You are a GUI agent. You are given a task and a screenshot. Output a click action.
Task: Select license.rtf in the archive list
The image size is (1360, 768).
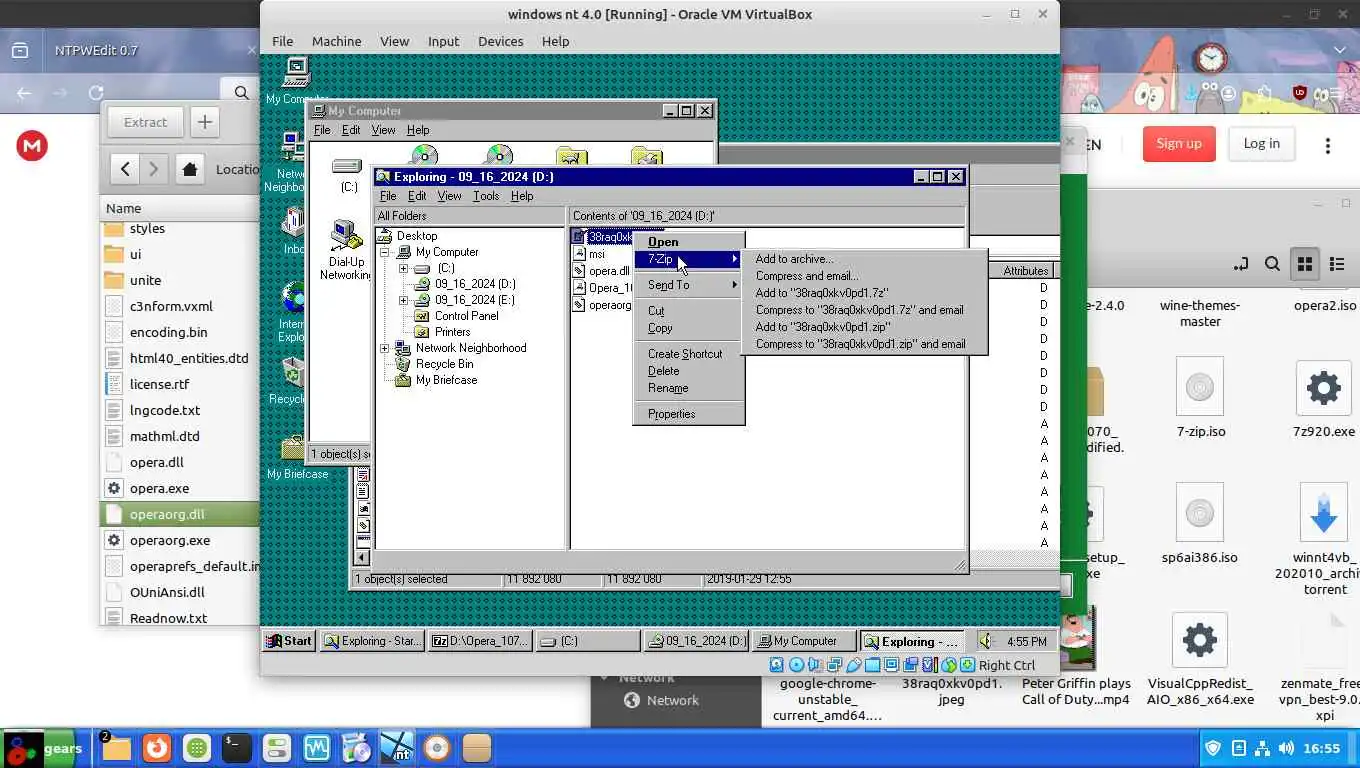click(160, 384)
